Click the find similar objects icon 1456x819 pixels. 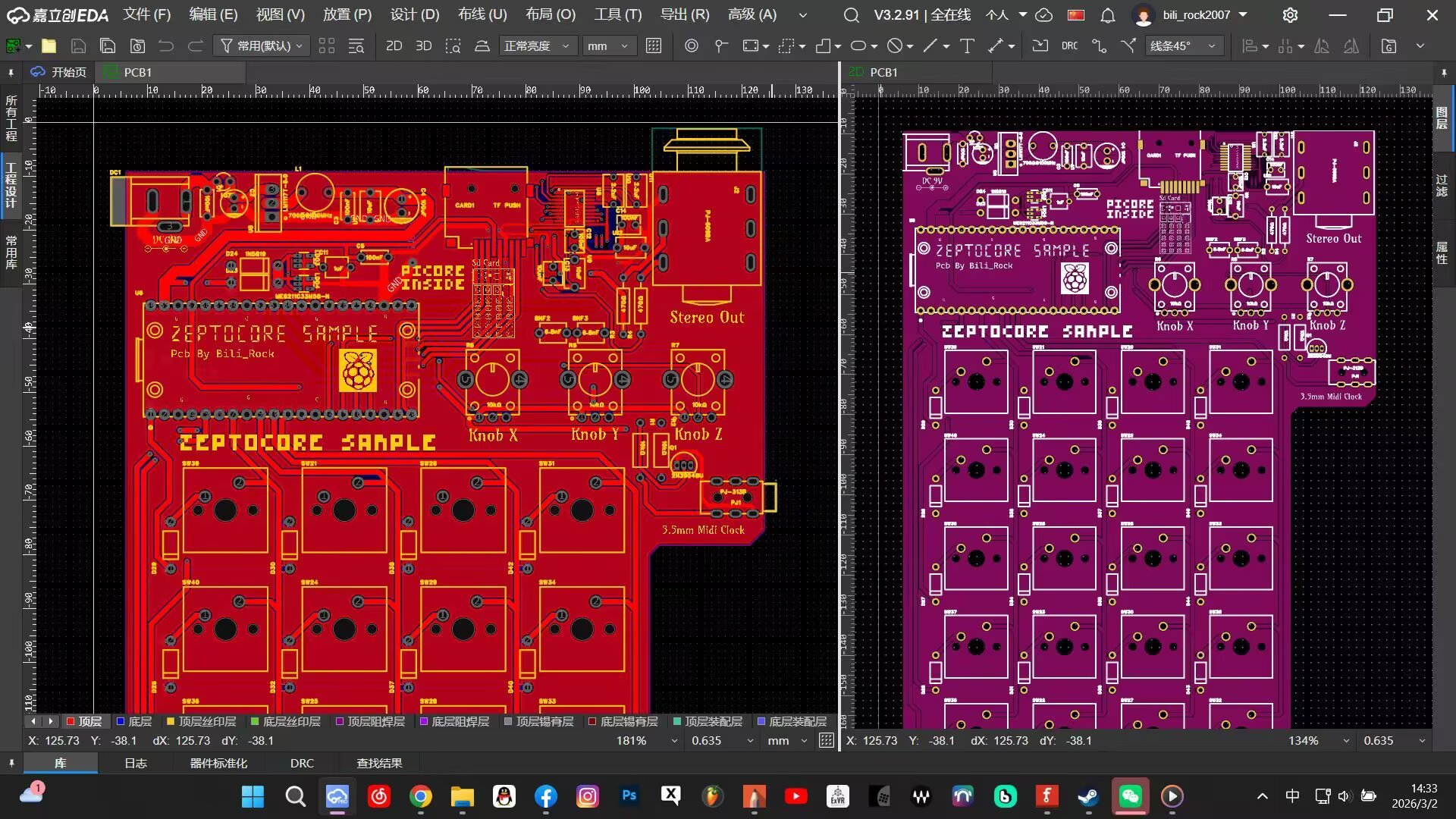(356, 46)
